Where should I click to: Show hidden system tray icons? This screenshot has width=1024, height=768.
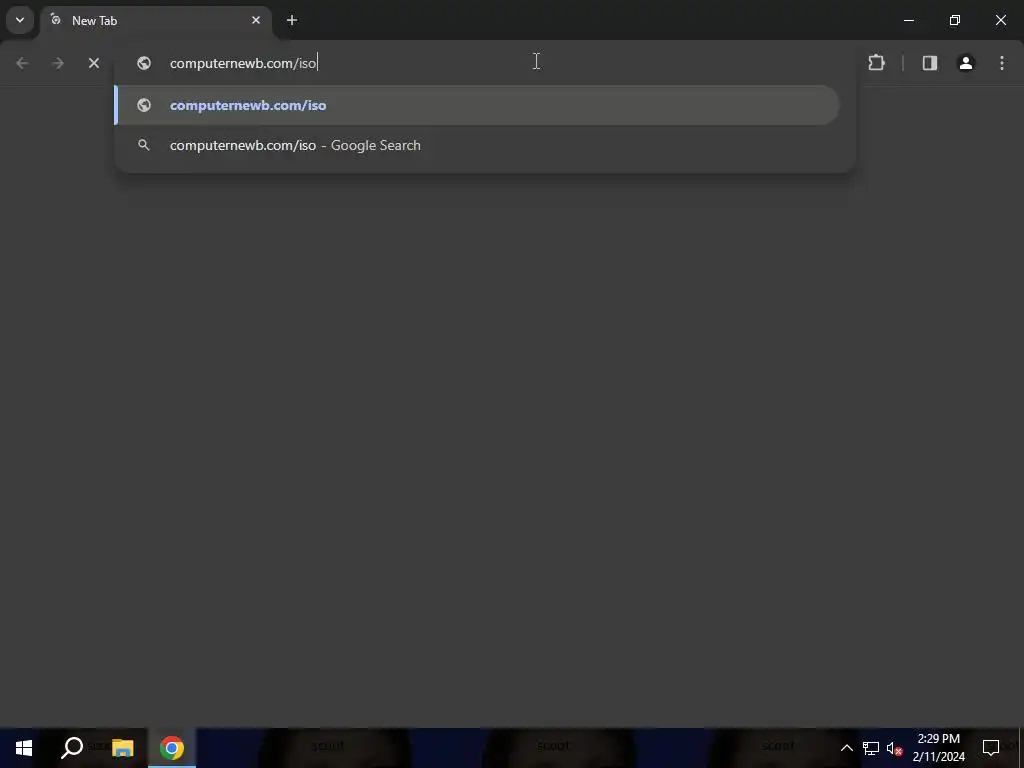pyautogui.click(x=846, y=748)
